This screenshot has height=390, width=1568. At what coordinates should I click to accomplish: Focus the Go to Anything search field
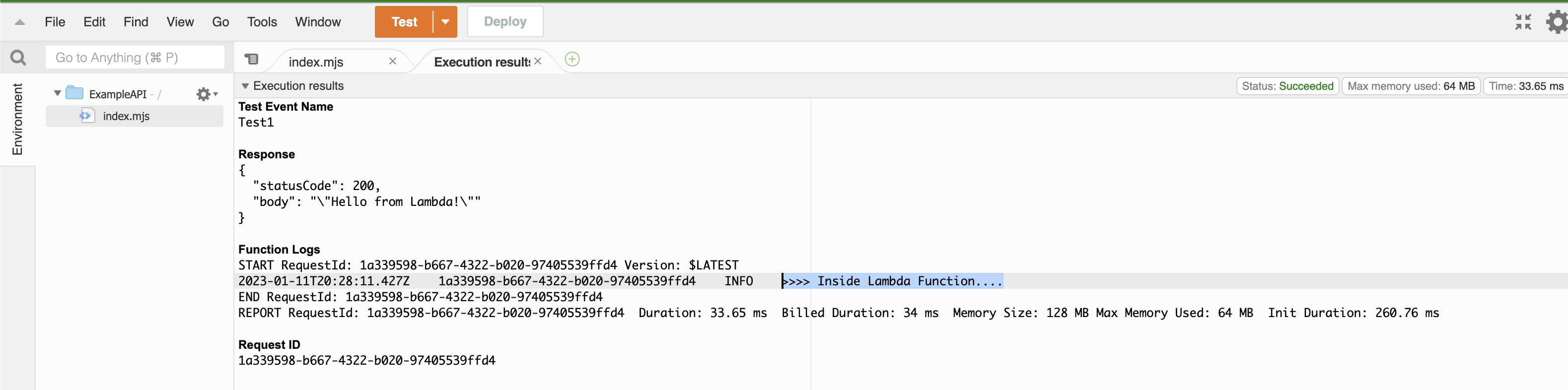pos(135,58)
